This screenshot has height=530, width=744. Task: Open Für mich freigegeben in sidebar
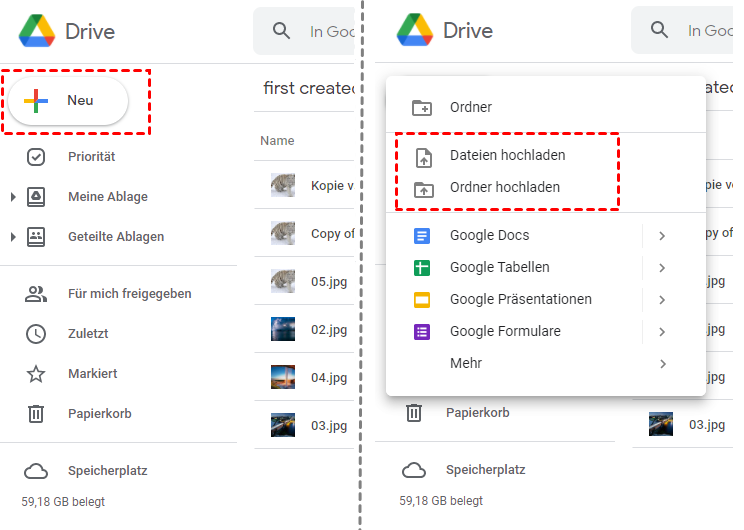pyautogui.click(x=129, y=294)
